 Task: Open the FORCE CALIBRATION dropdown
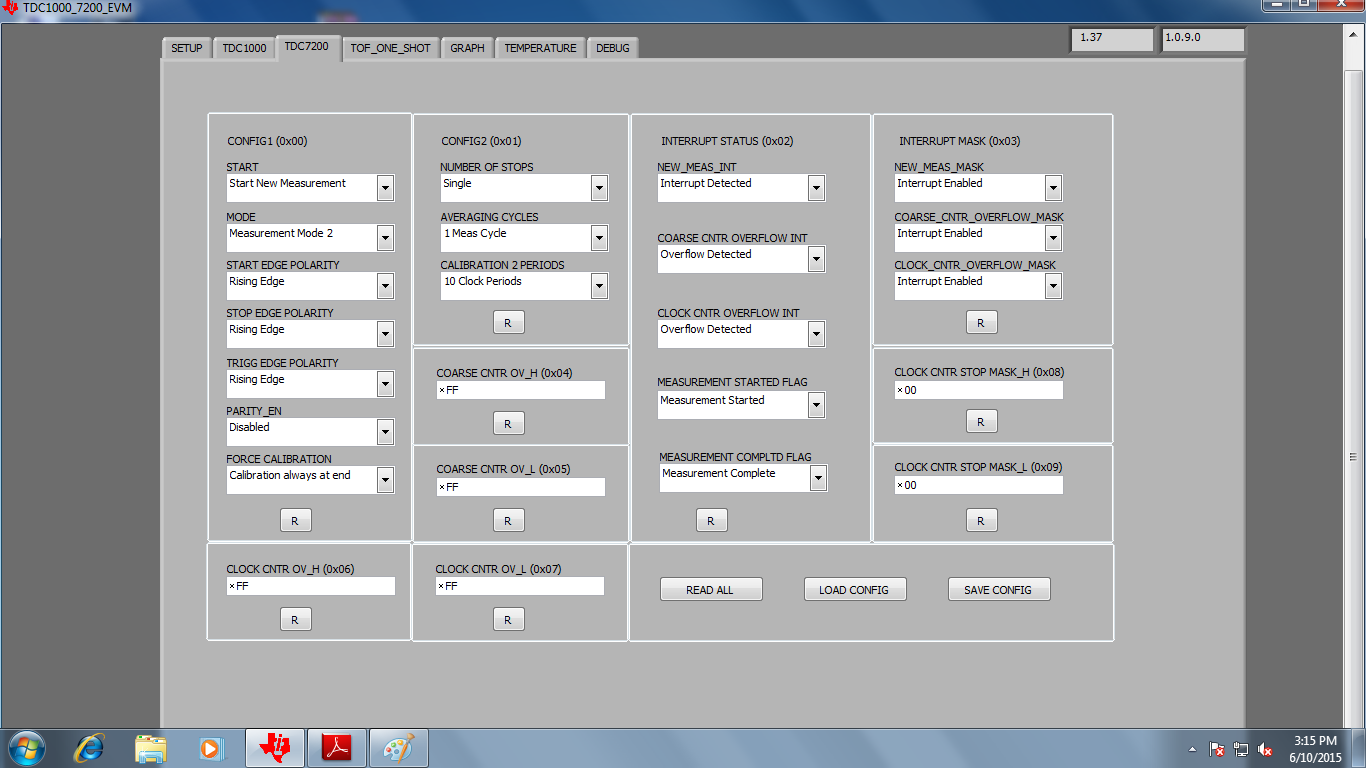[x=384, y=480]
